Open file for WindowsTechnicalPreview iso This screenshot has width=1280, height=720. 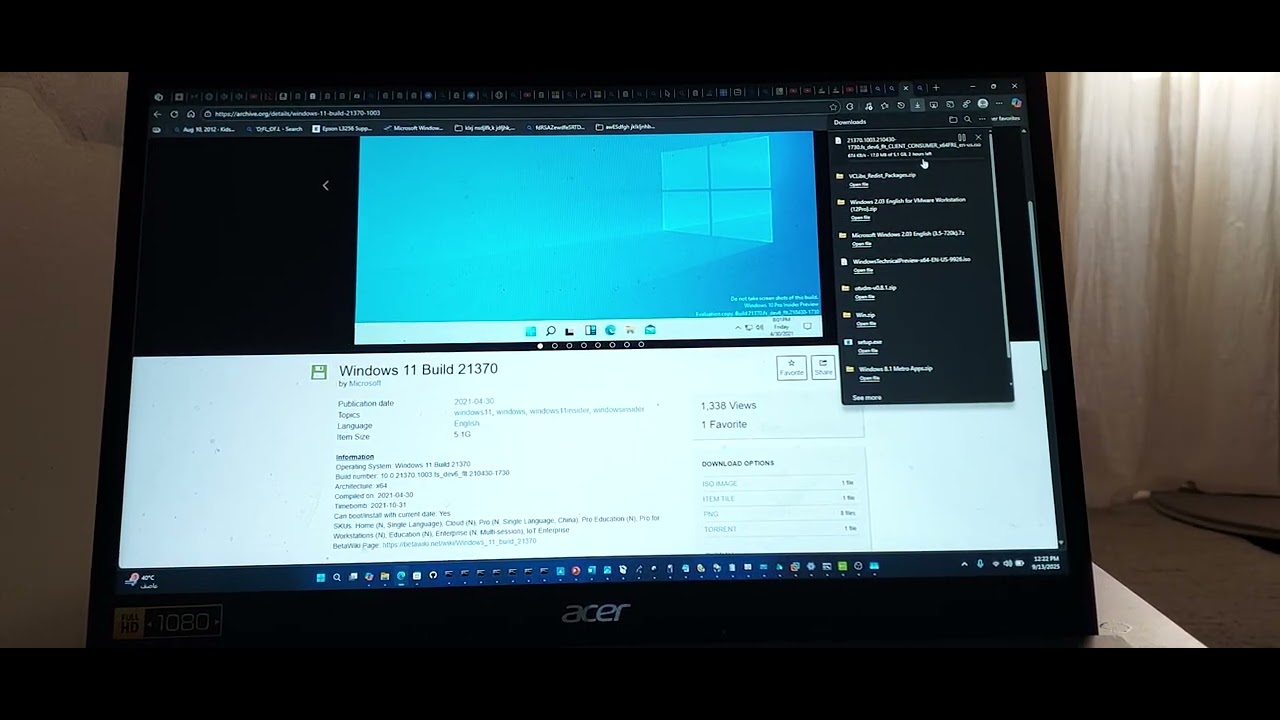pos(863,270)
